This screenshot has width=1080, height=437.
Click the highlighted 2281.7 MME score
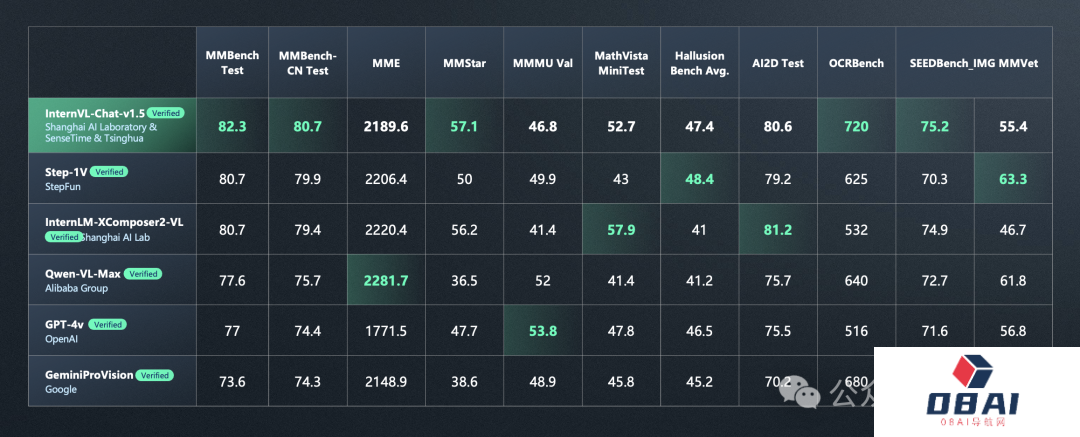coord(386,280)
